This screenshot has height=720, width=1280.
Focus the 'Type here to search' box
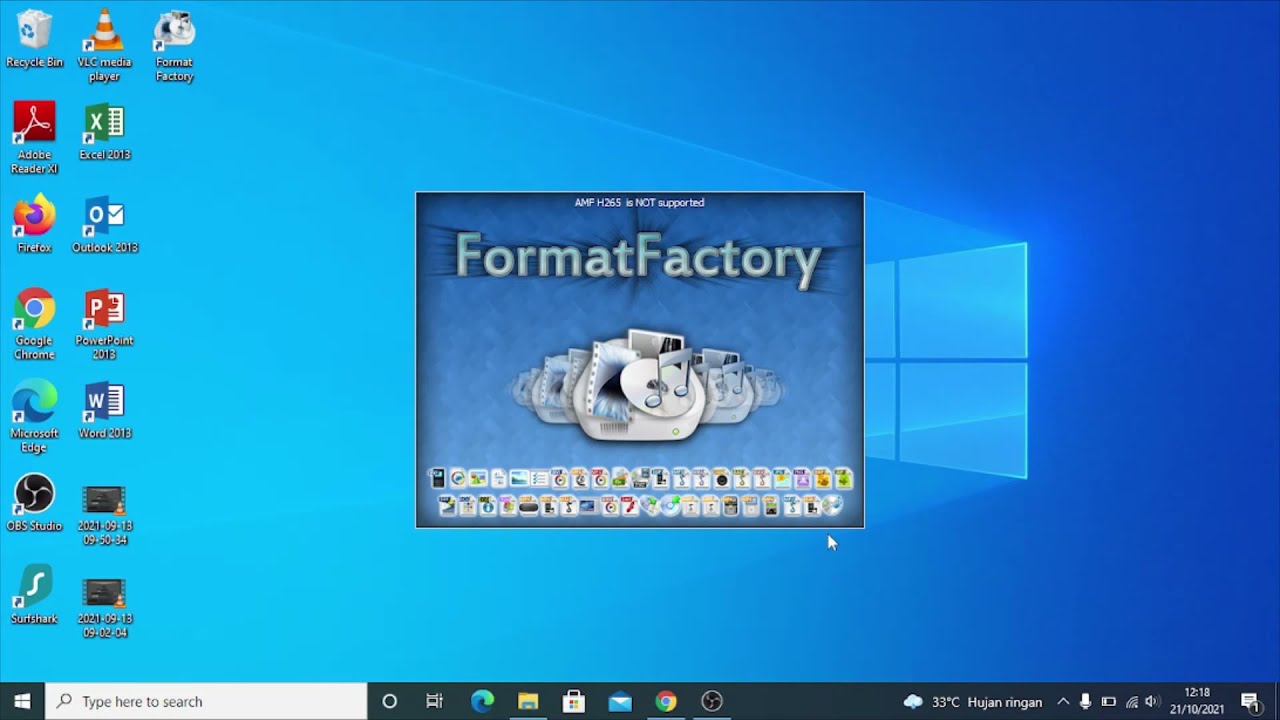click(207, 701)
